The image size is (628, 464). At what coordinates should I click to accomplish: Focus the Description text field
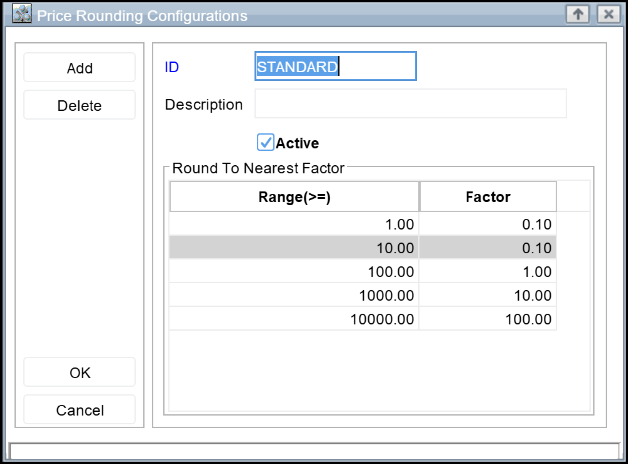pos(410,104)
